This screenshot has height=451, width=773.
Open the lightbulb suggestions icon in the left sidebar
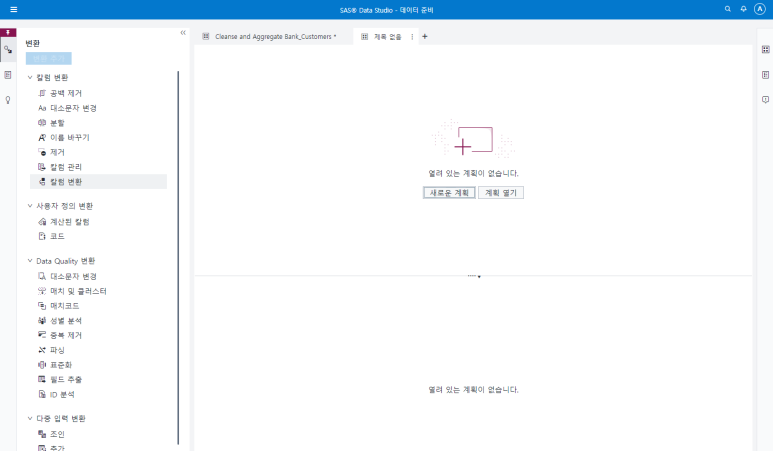(8, 100)
